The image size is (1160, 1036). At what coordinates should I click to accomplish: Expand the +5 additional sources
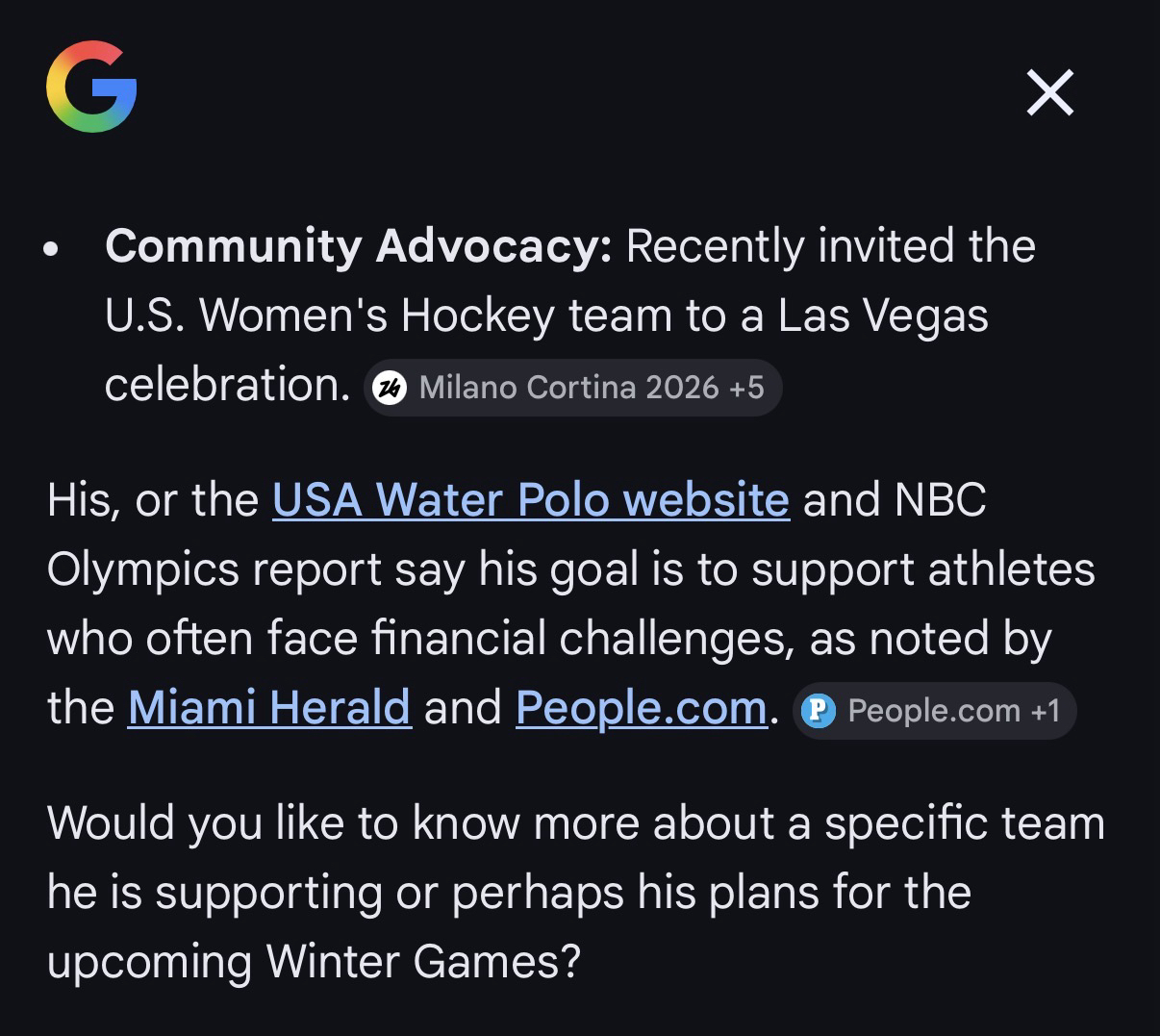(746, 388)
